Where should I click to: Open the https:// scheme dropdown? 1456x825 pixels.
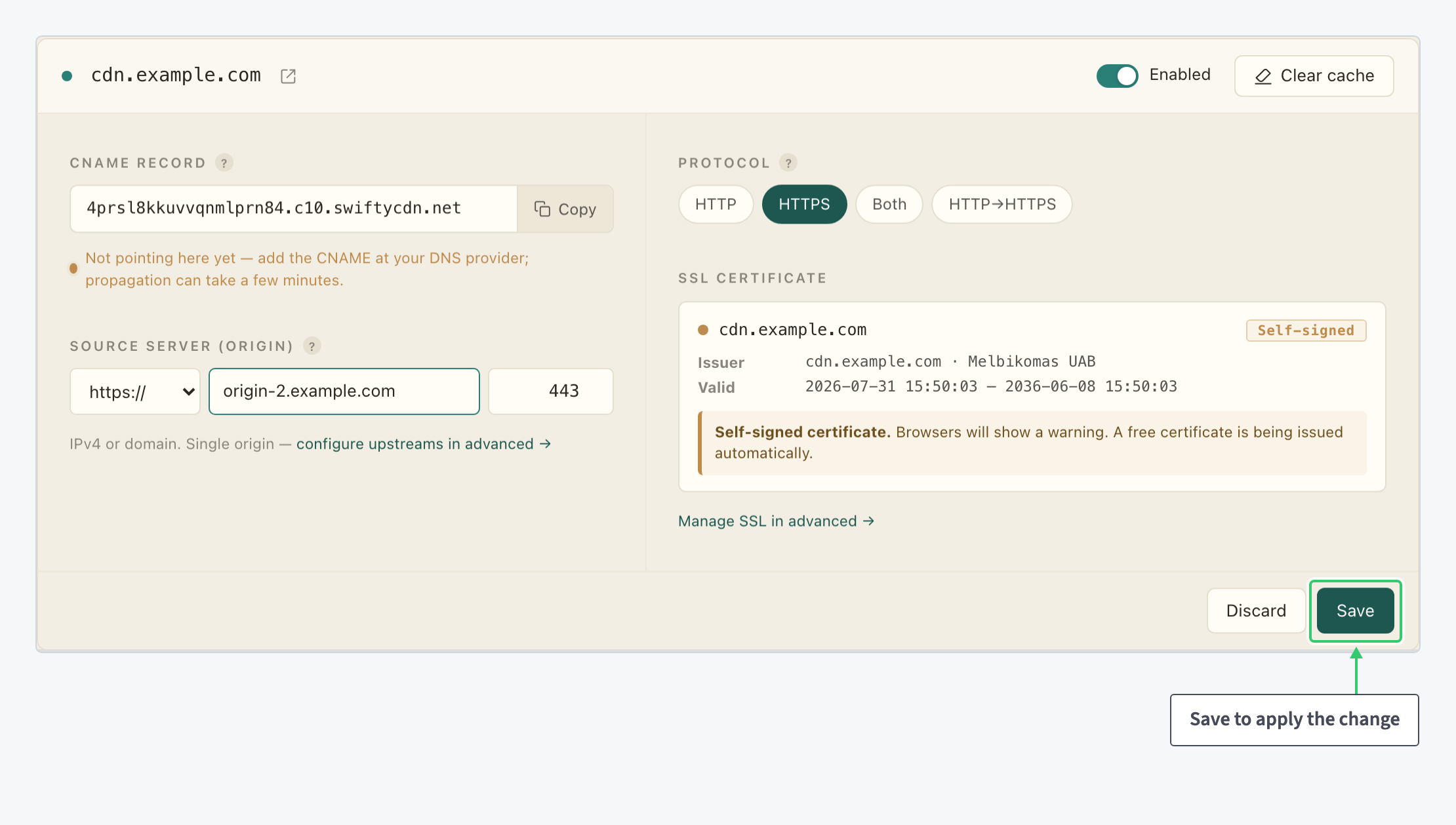point(135,392)
